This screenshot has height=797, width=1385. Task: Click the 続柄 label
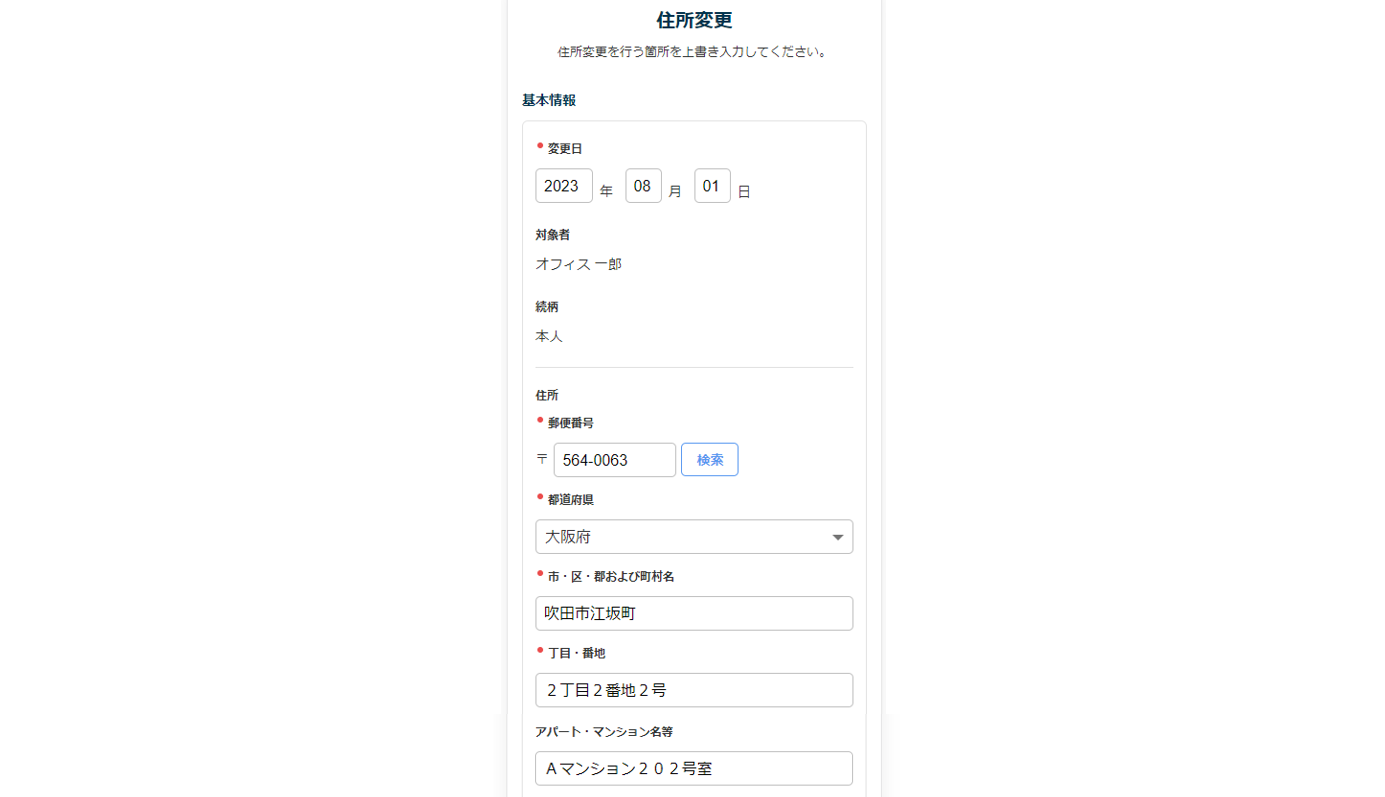pyautogui.click(x=547, y=307)
